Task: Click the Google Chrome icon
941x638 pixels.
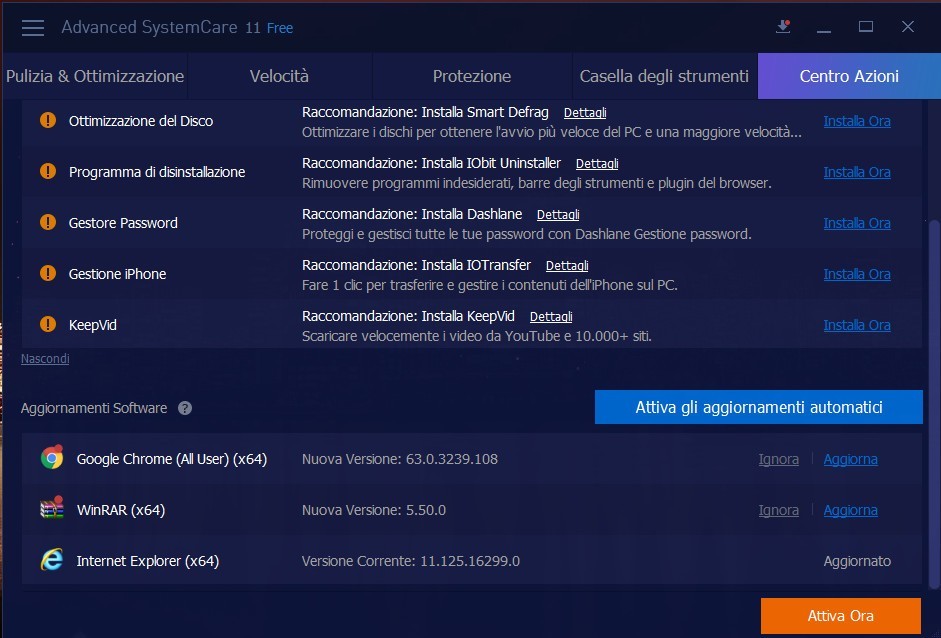Action: coord(52,459)
